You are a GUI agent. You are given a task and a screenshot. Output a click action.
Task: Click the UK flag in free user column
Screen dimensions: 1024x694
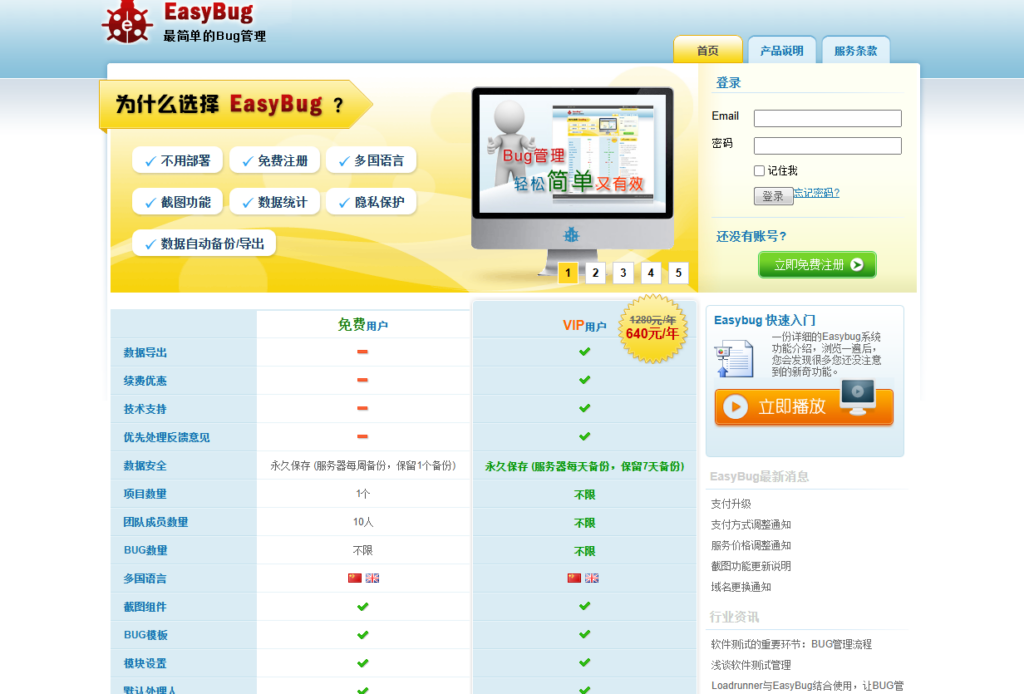pyautogui.click(x=372, y=578)
